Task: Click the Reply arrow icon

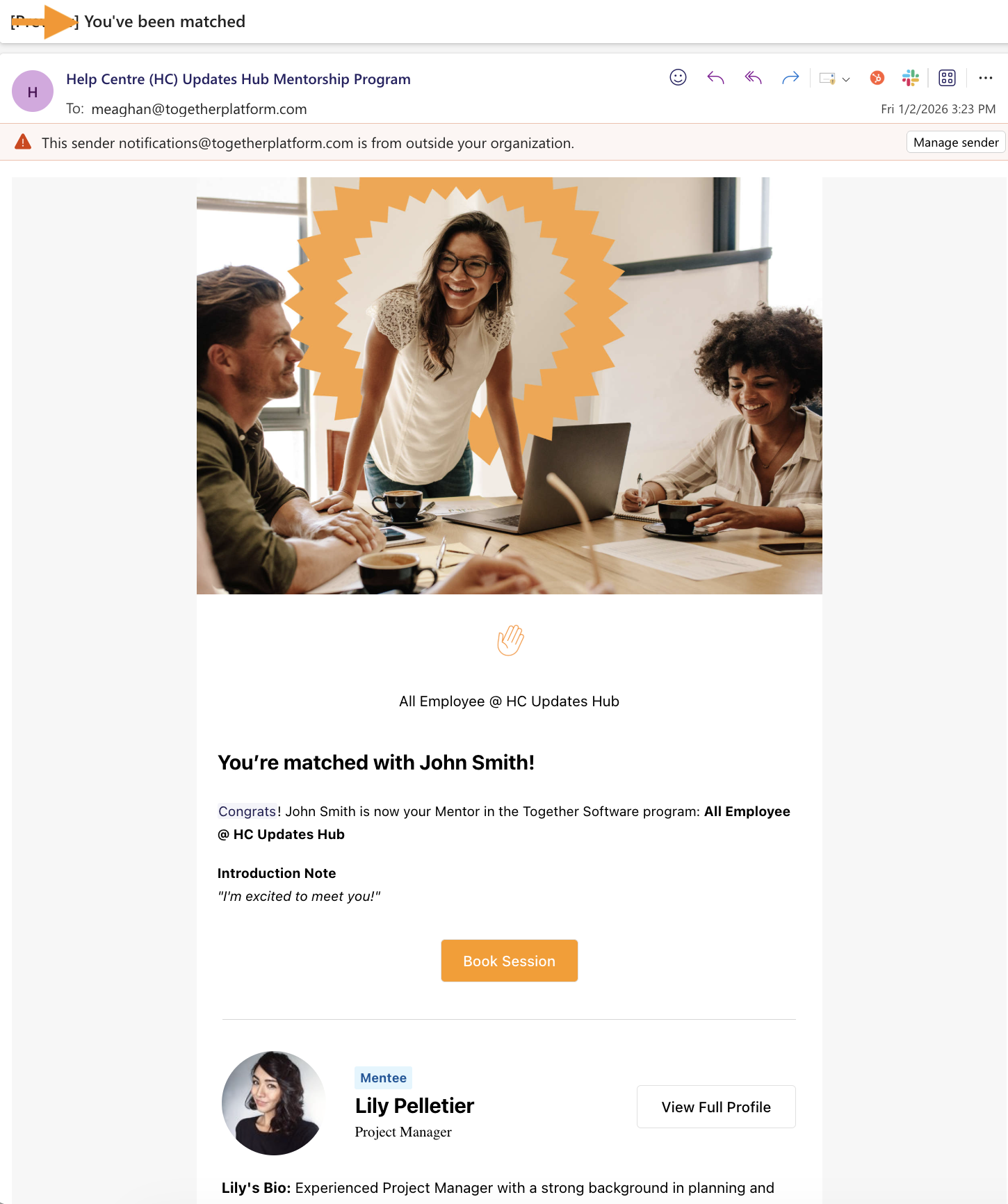Action: point(715,78)
